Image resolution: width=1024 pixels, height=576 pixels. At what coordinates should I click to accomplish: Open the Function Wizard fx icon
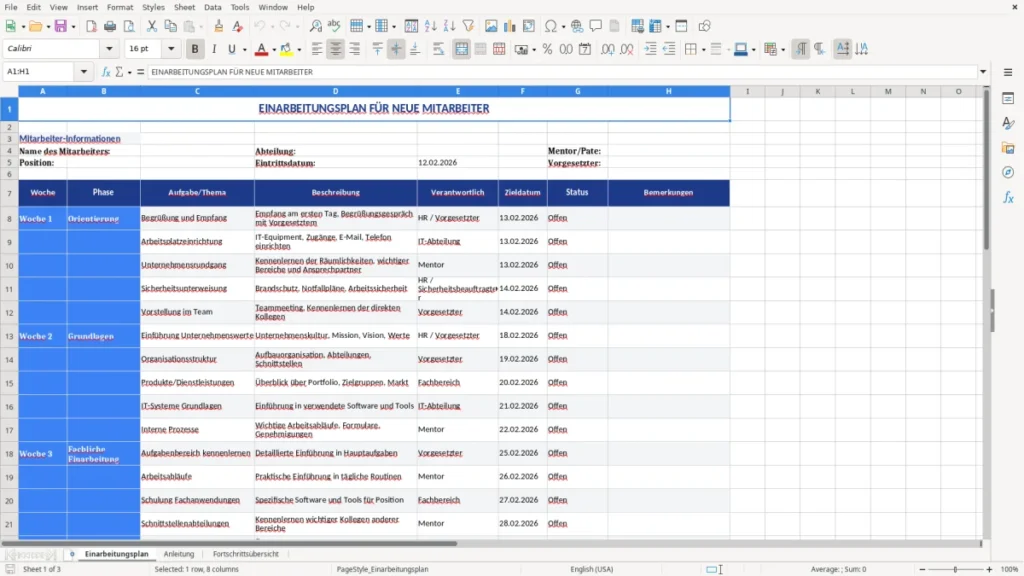(106, 72)
